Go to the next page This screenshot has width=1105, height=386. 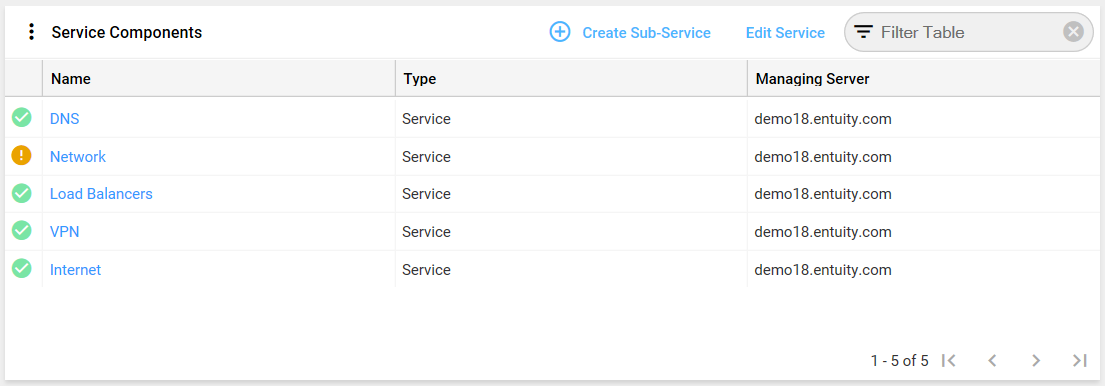coord(1036,361)
